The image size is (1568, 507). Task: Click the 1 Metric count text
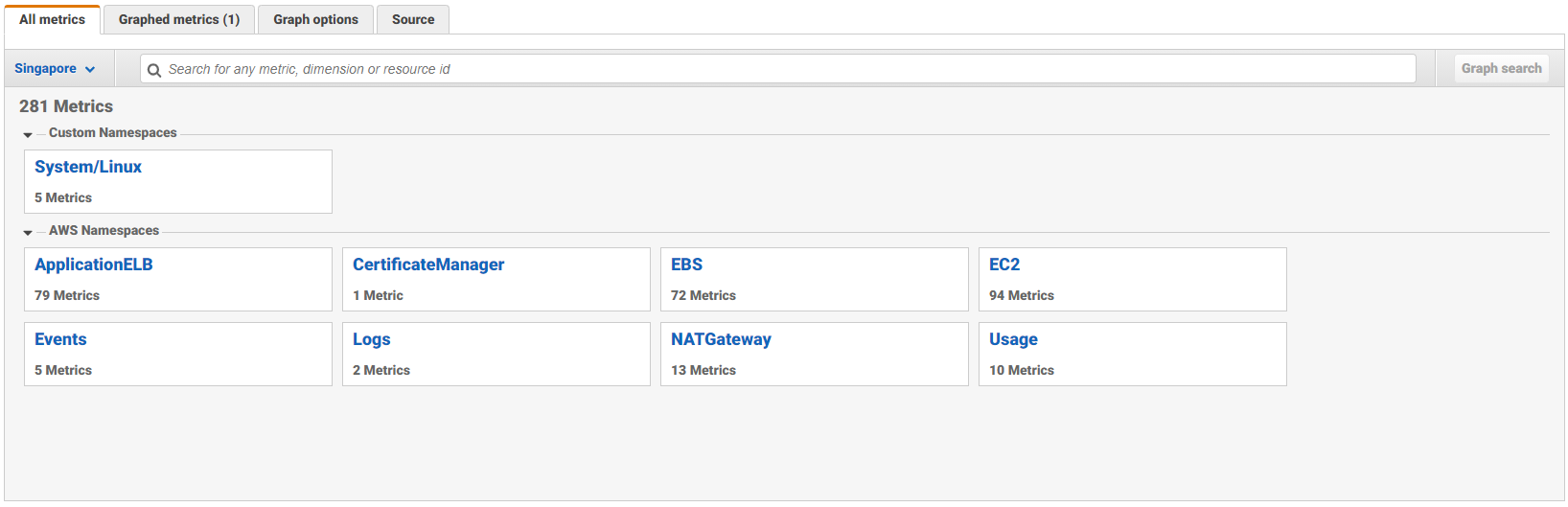point(378,295)
